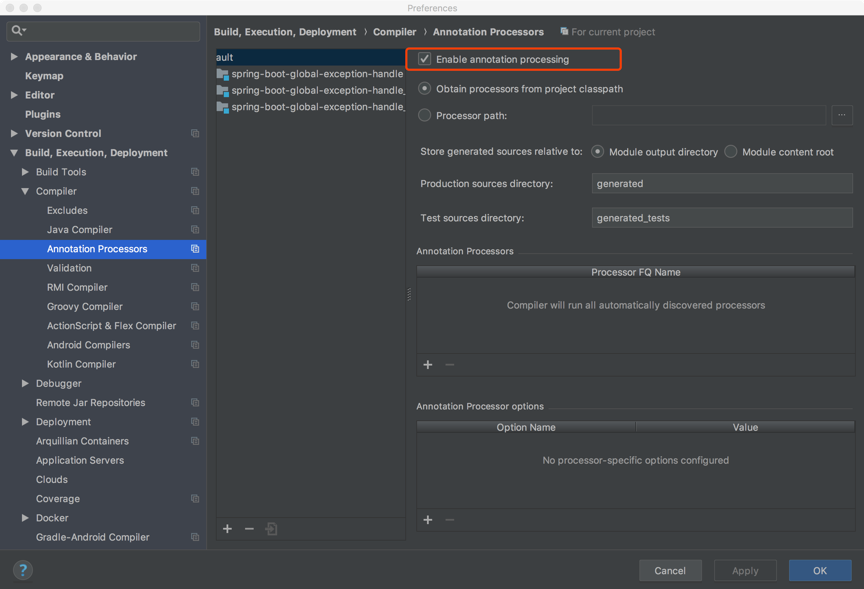The image size is (864, 589).
Task: Add a new profile with plus icon
Action: (228, 529)
